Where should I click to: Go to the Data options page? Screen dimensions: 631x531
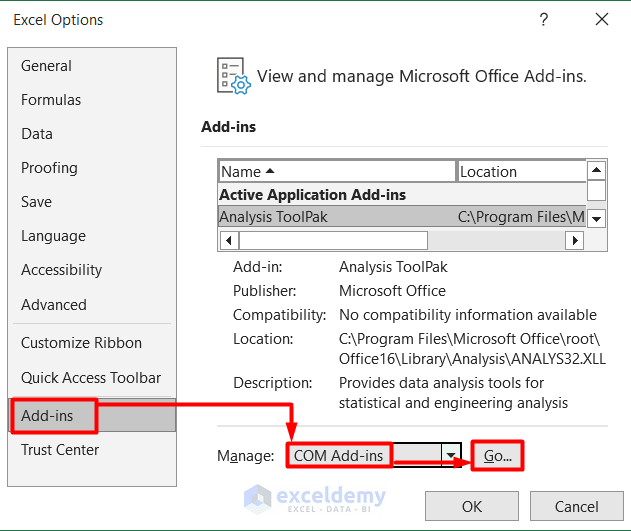[x=37, y=134]
